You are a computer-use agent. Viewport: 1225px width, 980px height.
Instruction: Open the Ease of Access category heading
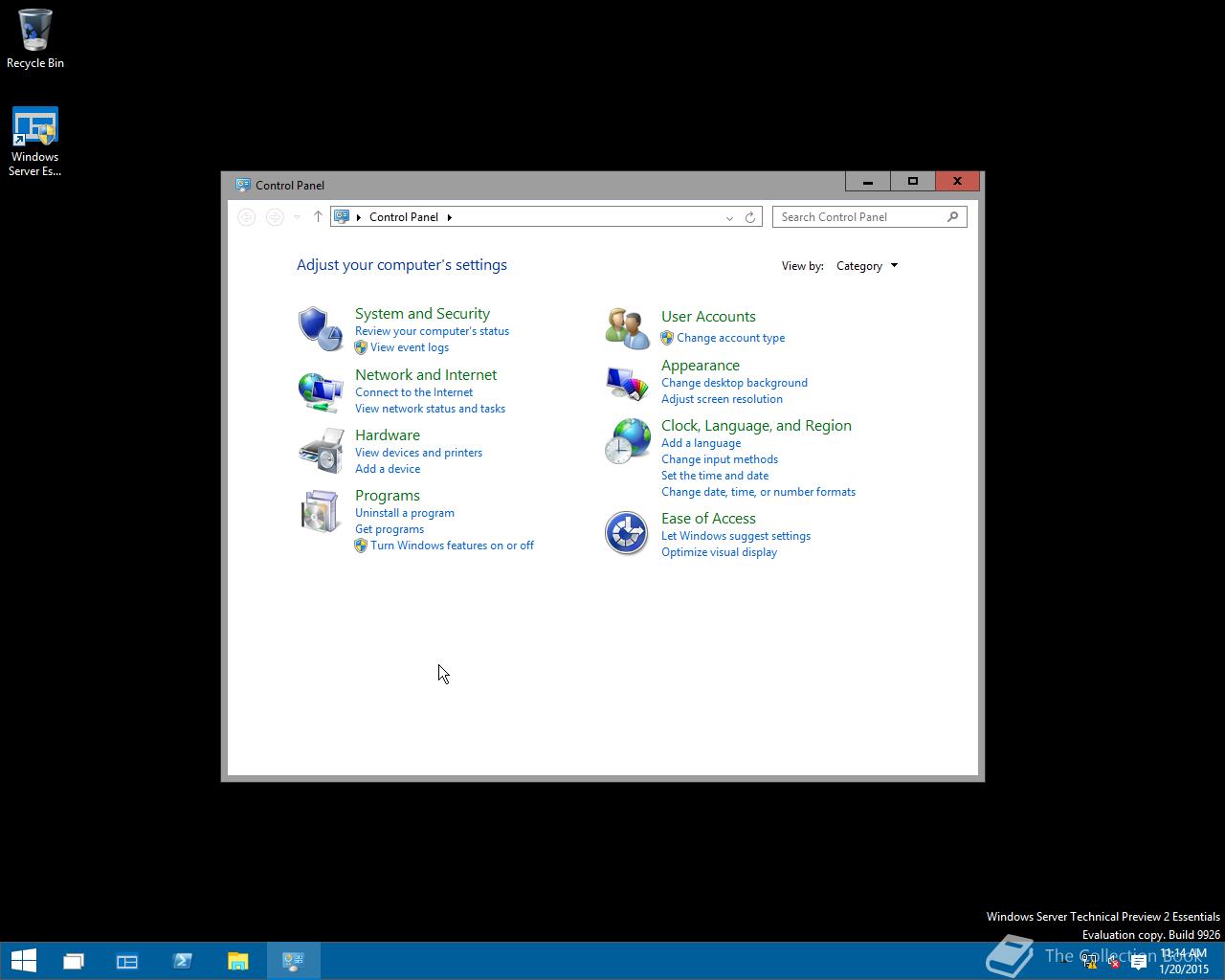click(x=708, y=519)
